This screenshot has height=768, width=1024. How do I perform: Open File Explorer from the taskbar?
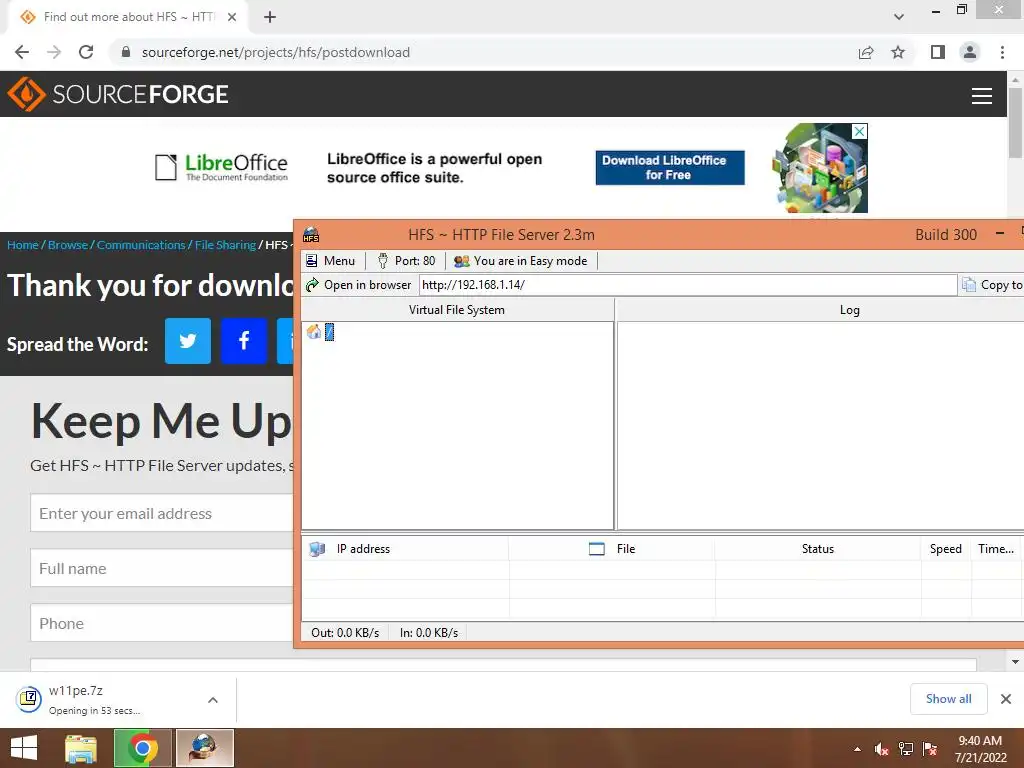click(81, 748)
